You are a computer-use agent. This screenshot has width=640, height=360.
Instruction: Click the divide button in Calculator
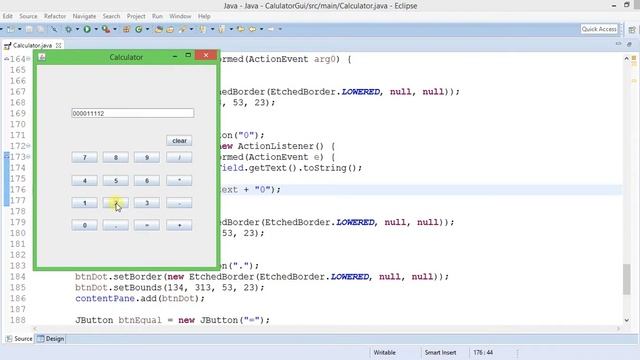179,158
